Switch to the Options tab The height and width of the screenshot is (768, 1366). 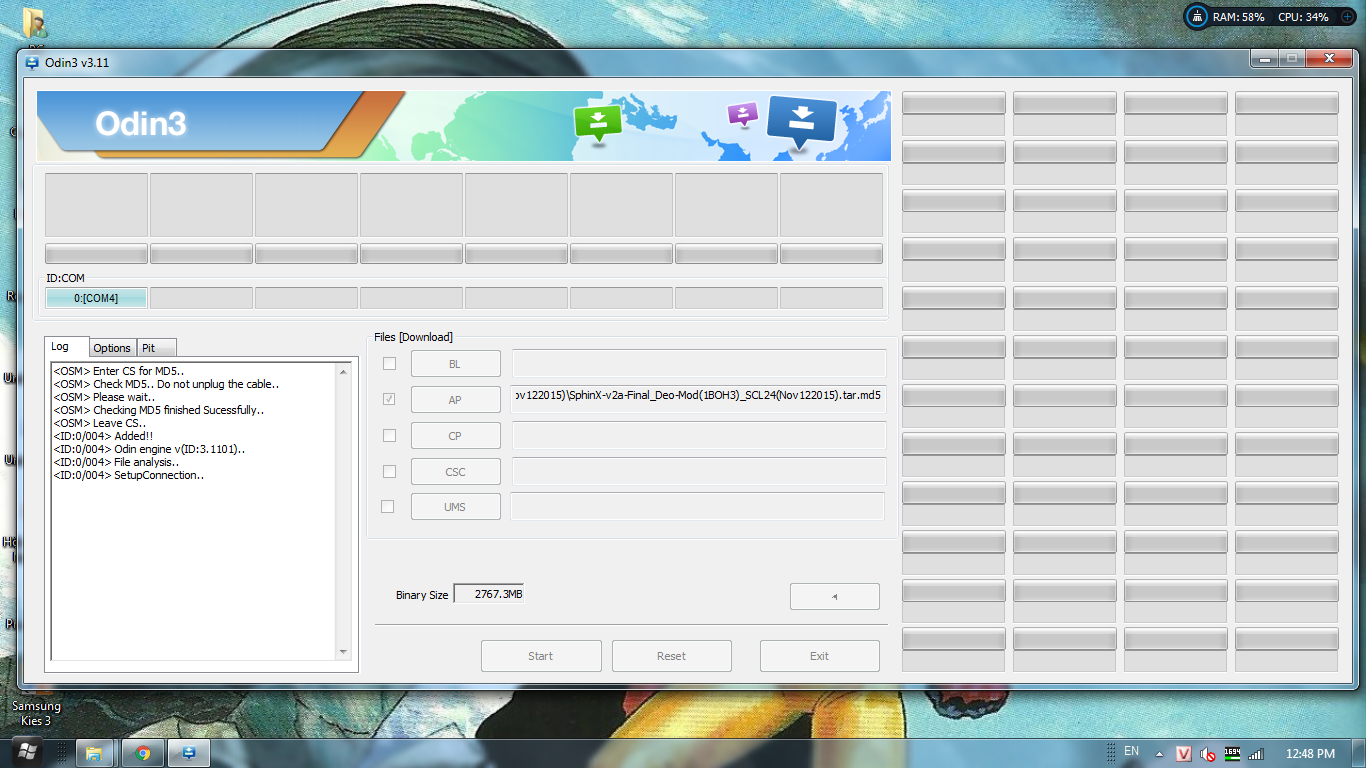point(112,348)
